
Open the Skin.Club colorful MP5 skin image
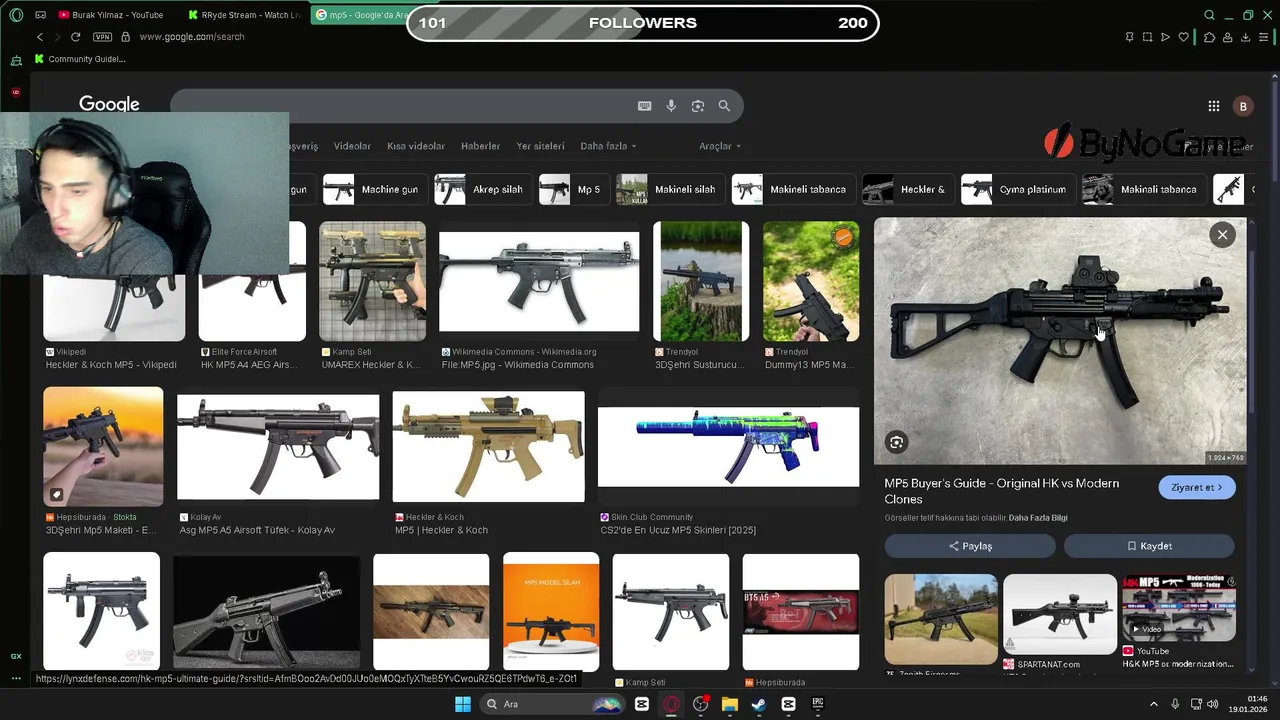pos(728,446)
